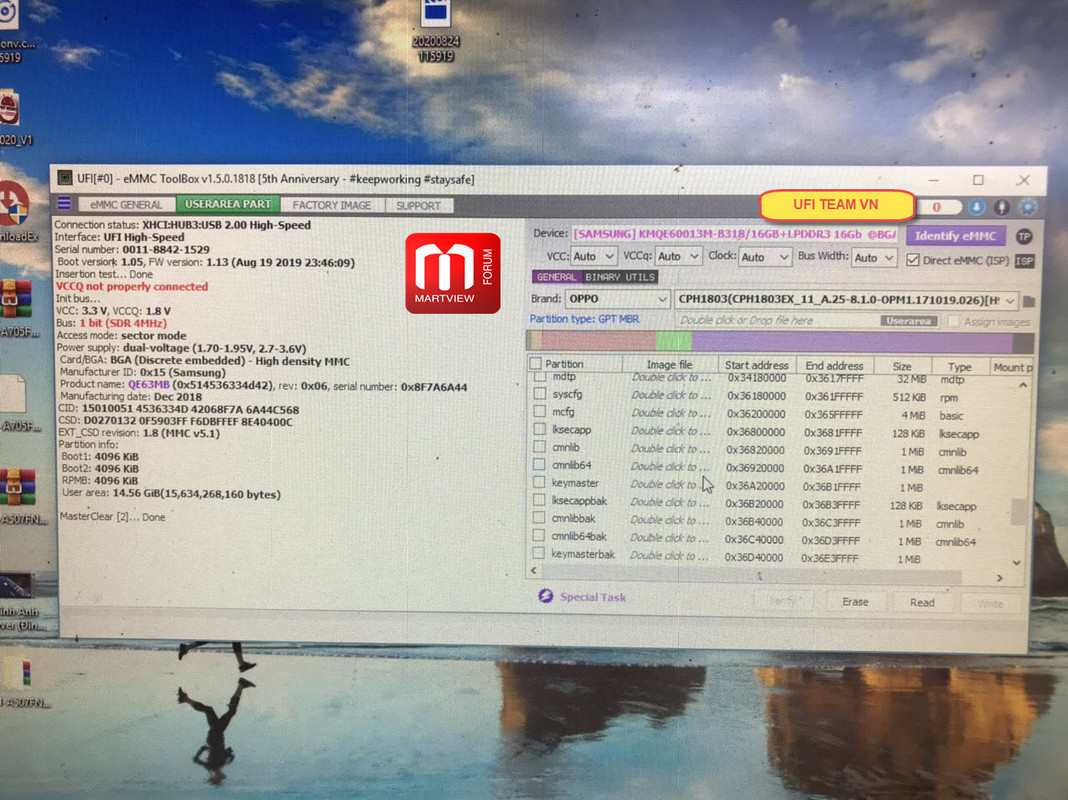Toggle Direct eMMC (ISP) checkbox
Viewport: 1068px width, 800px height.
point(913,260)
